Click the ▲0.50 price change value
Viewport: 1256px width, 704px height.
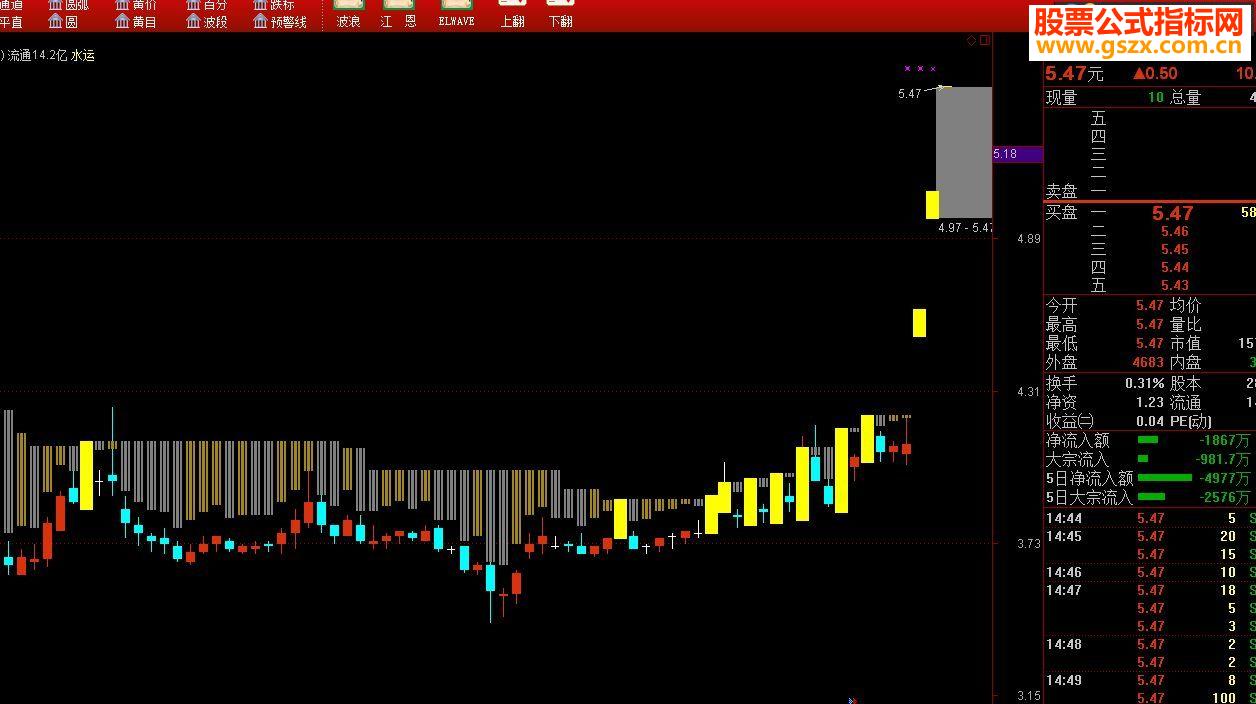(1154, 73)
